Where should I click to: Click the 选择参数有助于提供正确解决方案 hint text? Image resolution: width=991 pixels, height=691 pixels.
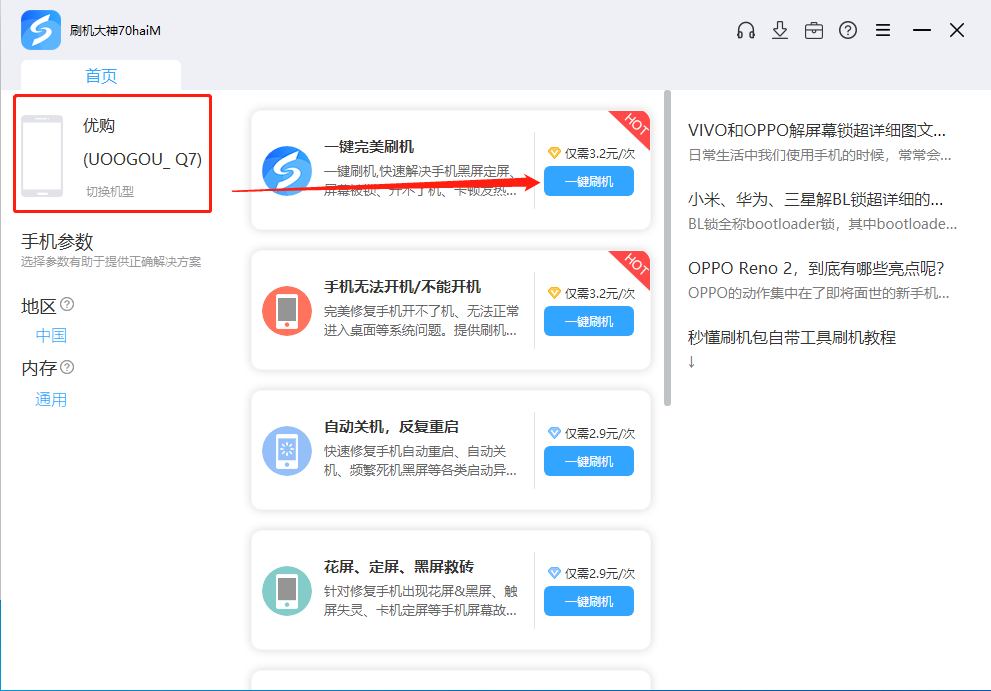click(111, 262)
